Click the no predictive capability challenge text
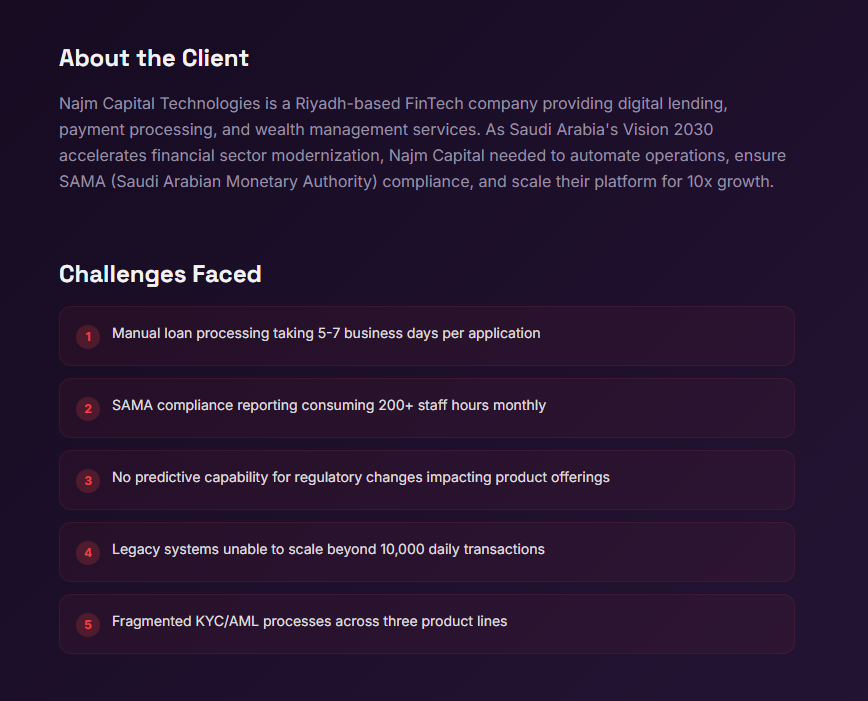 (360, 477)
